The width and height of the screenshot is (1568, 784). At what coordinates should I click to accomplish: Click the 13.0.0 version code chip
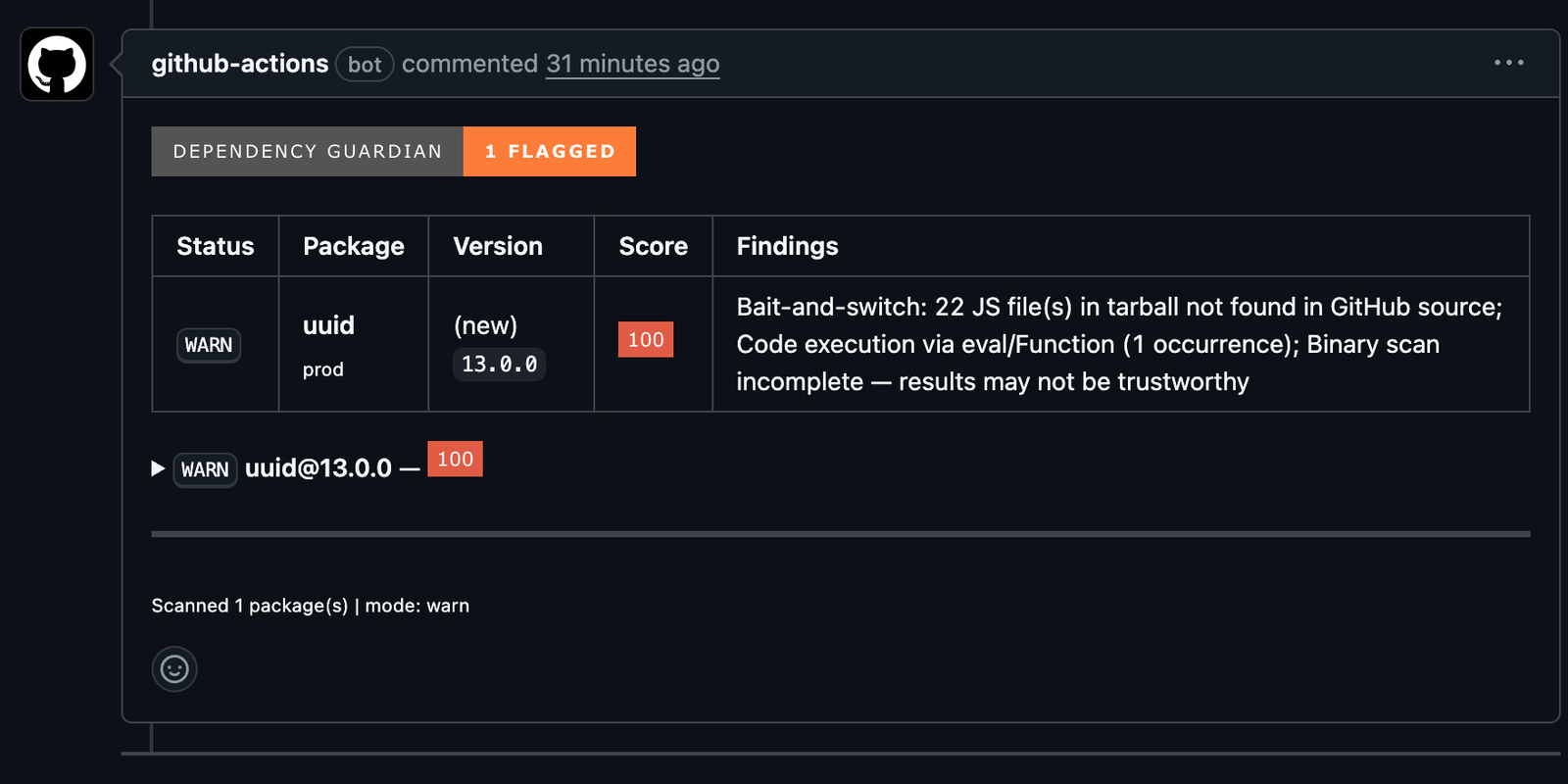(499, 364)
